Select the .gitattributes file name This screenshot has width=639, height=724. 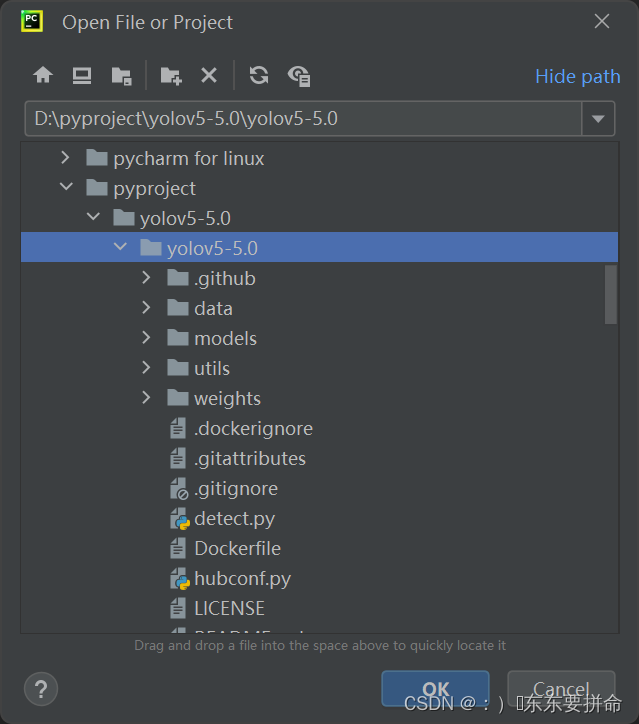click(x=250, y=459)
